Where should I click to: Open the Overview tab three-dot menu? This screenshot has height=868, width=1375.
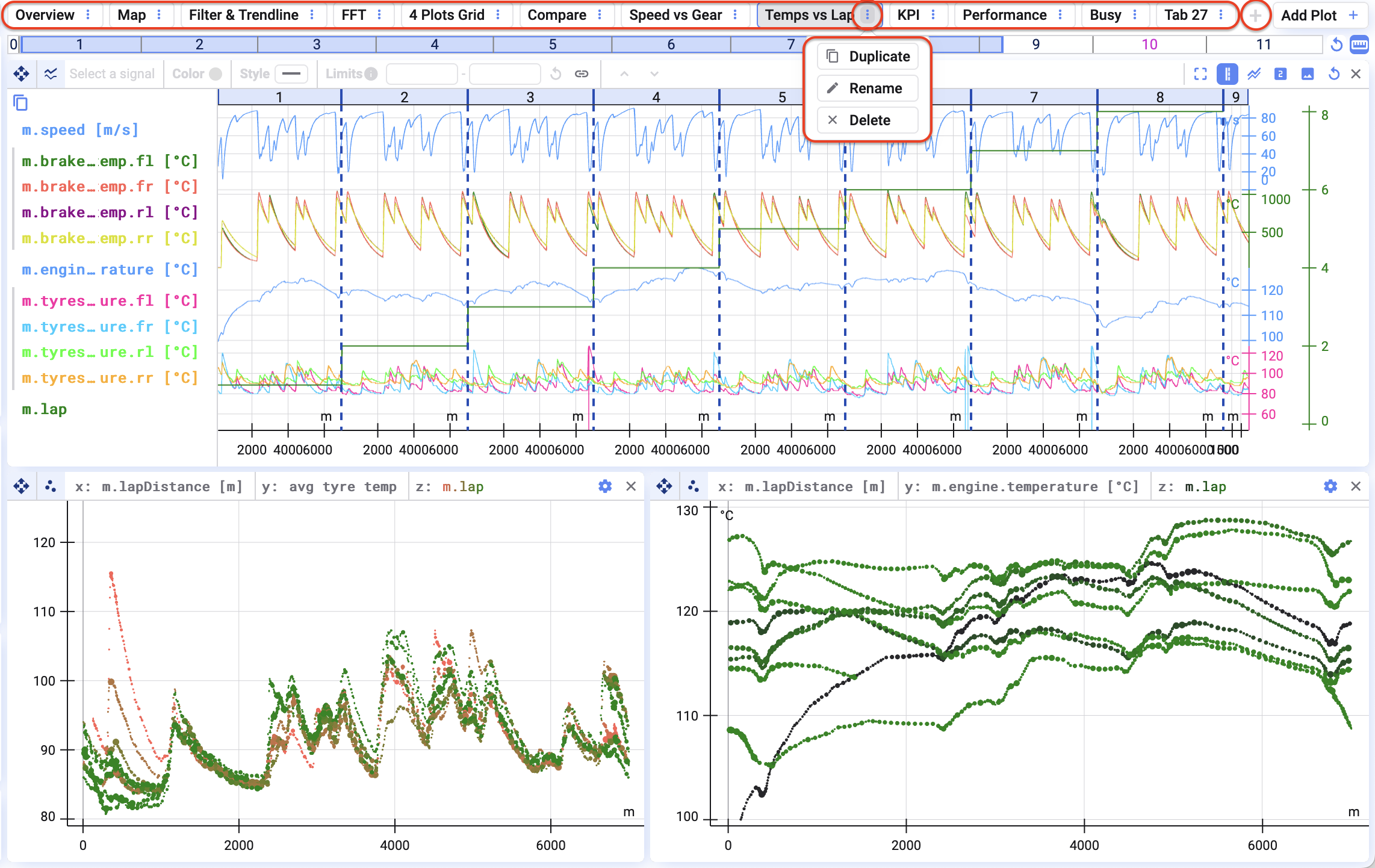click(88, 15)
